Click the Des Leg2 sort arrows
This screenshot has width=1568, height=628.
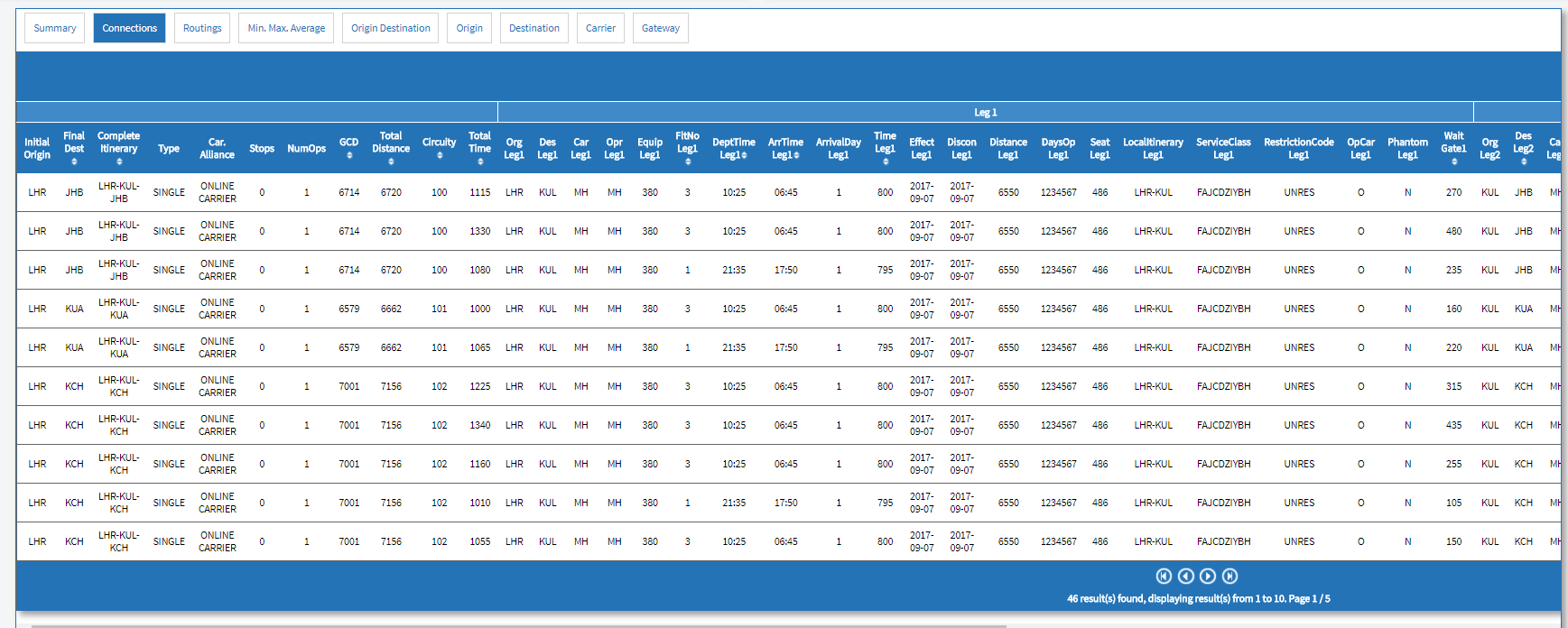click(1524, 162)
